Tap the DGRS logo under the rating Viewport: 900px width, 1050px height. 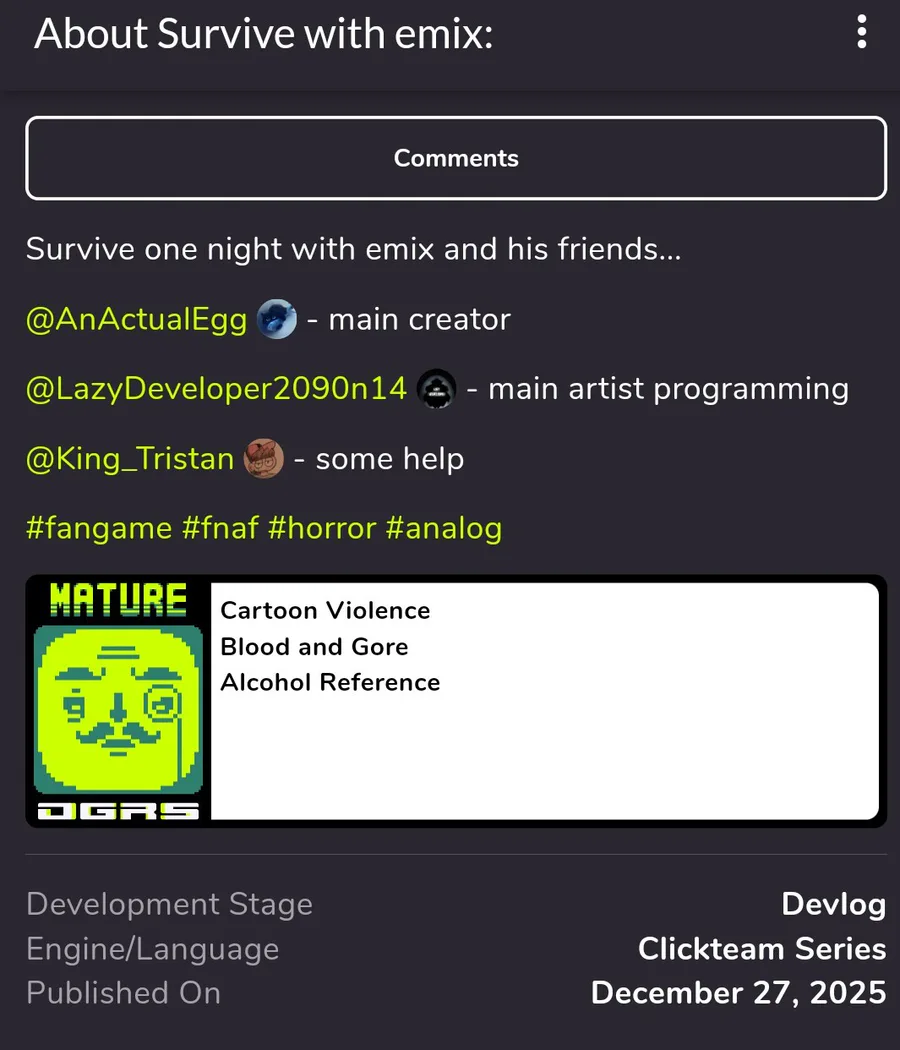pos(118,811)
